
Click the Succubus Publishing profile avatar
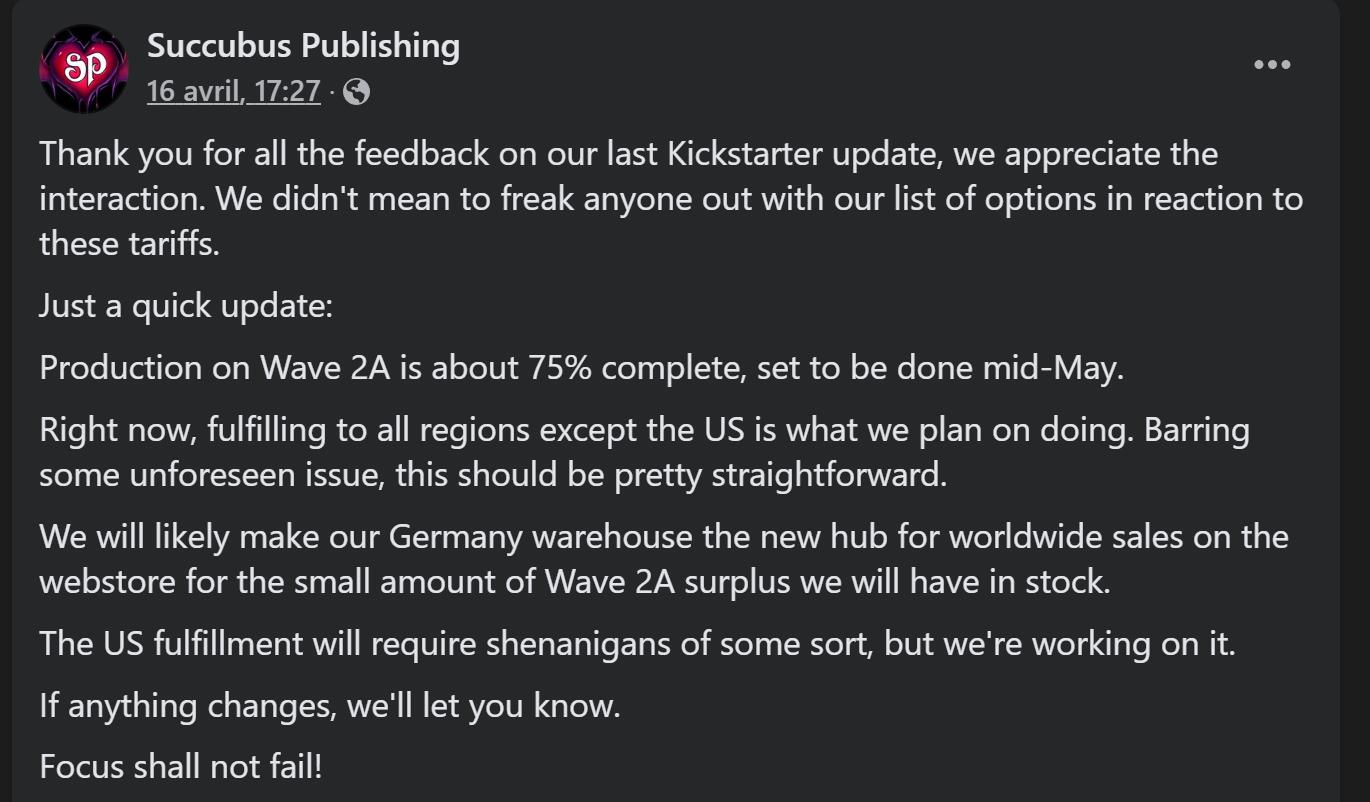(x=84, y=69)
